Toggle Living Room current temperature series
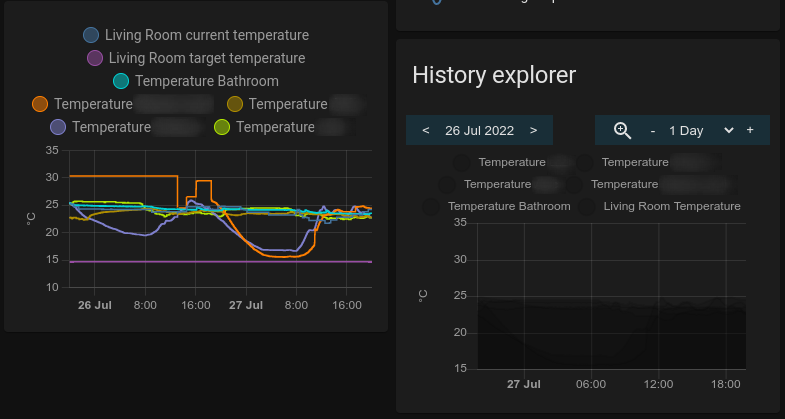 [196, 35]
